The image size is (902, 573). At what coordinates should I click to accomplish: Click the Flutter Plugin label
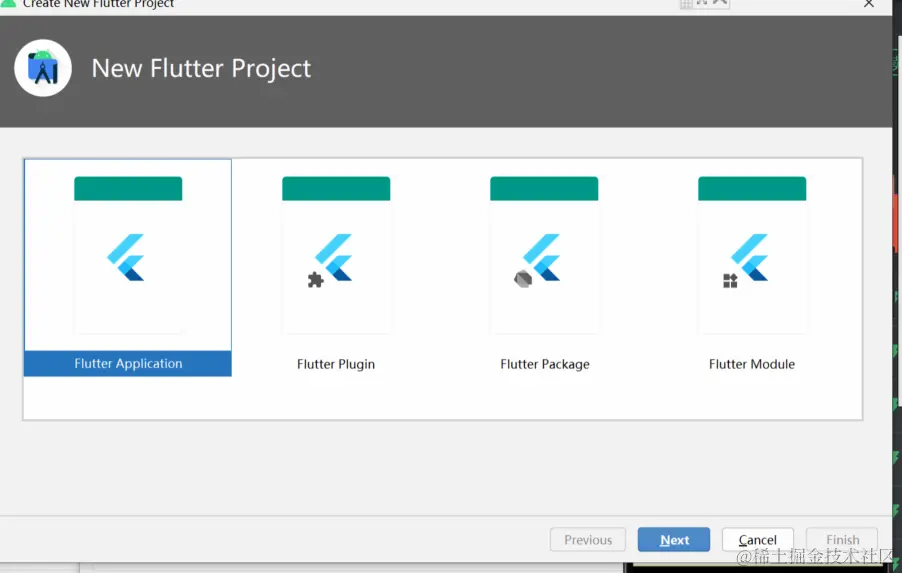click(336, 364)
